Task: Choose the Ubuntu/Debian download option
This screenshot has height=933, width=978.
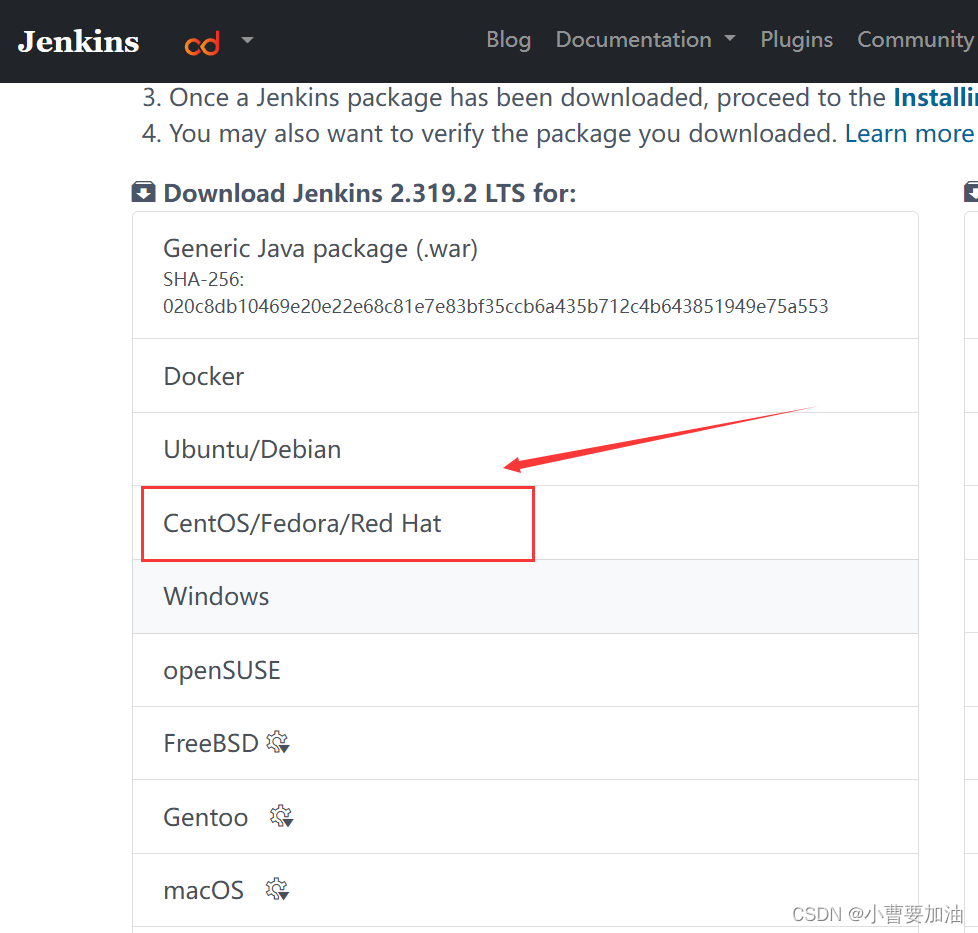Action: click(x=525, y=449)
